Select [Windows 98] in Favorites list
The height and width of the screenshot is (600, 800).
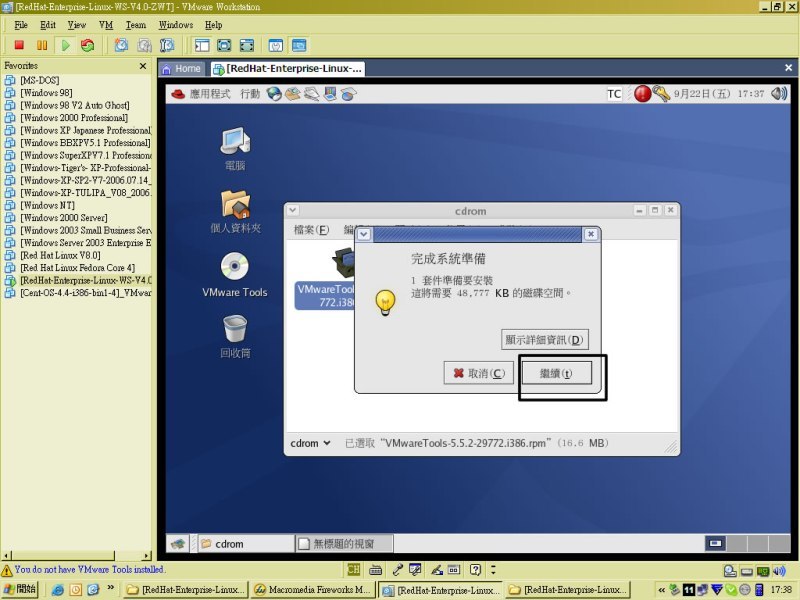point(46,93)
